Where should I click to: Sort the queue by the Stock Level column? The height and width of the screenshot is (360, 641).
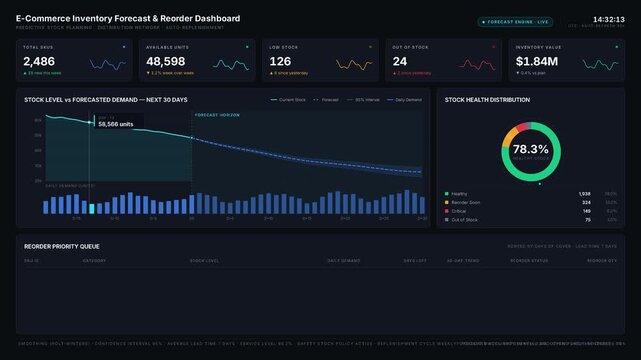pos(204,261)
